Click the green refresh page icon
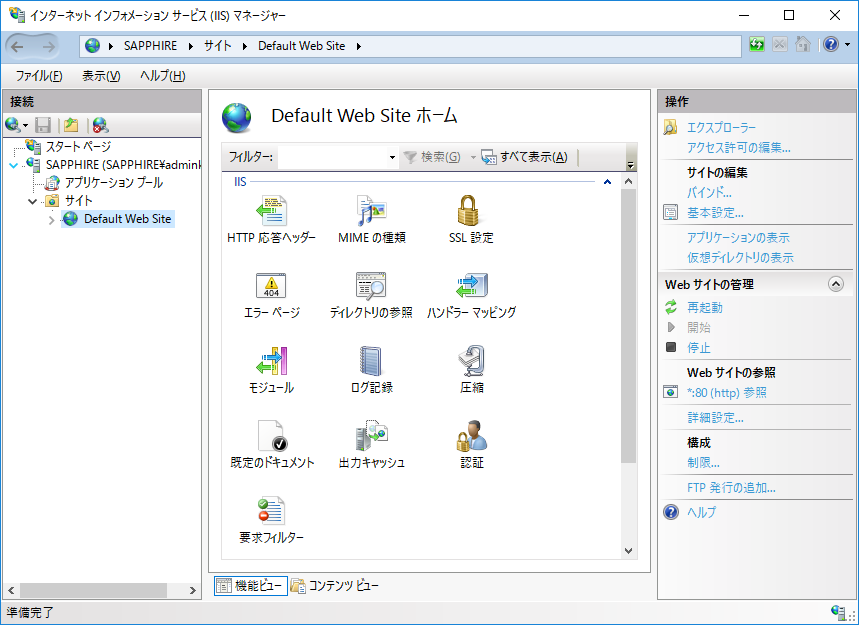Viewport: 859px width, 625px height. [x=757, y=45]
